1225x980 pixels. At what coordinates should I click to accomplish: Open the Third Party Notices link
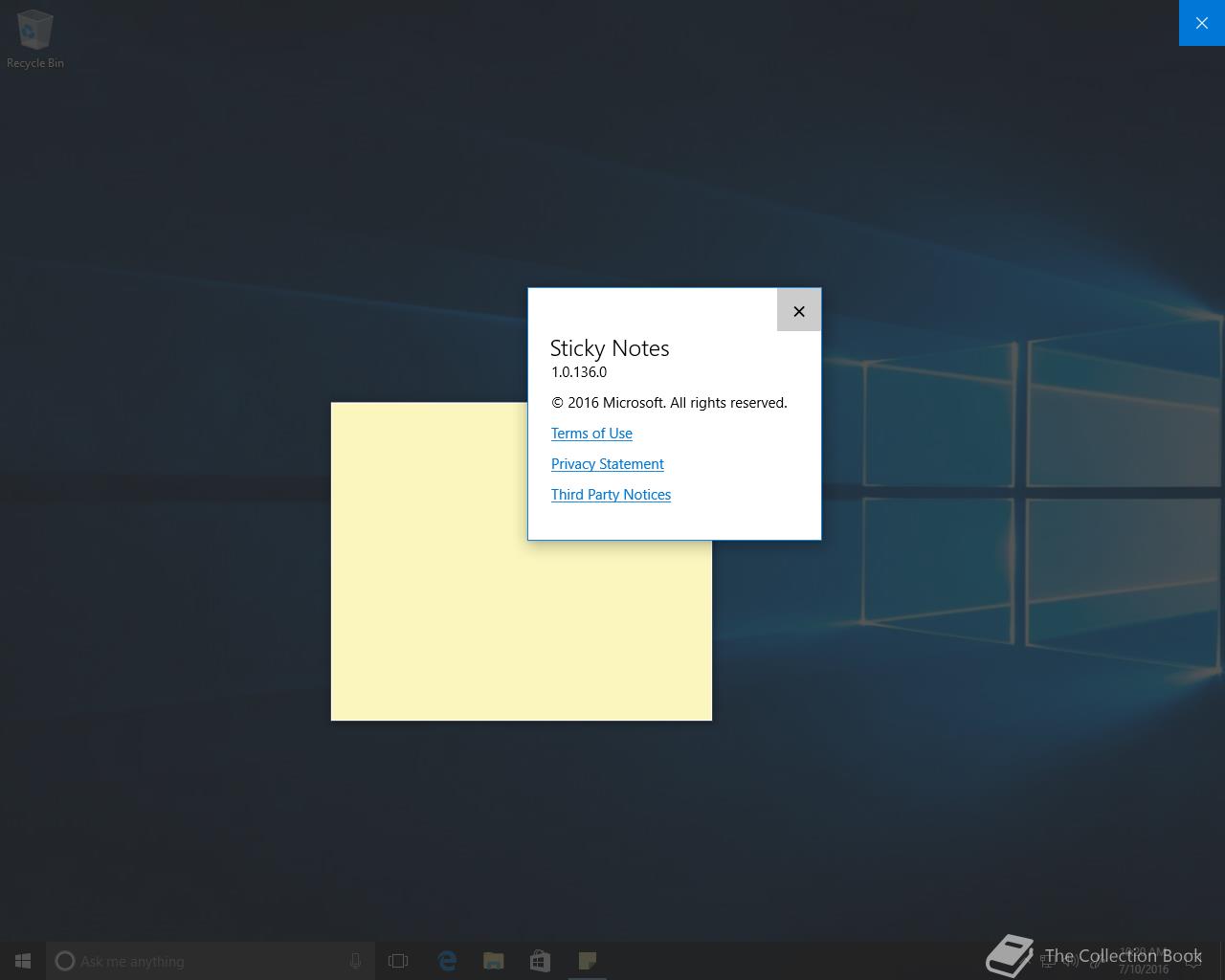(611, 495)
